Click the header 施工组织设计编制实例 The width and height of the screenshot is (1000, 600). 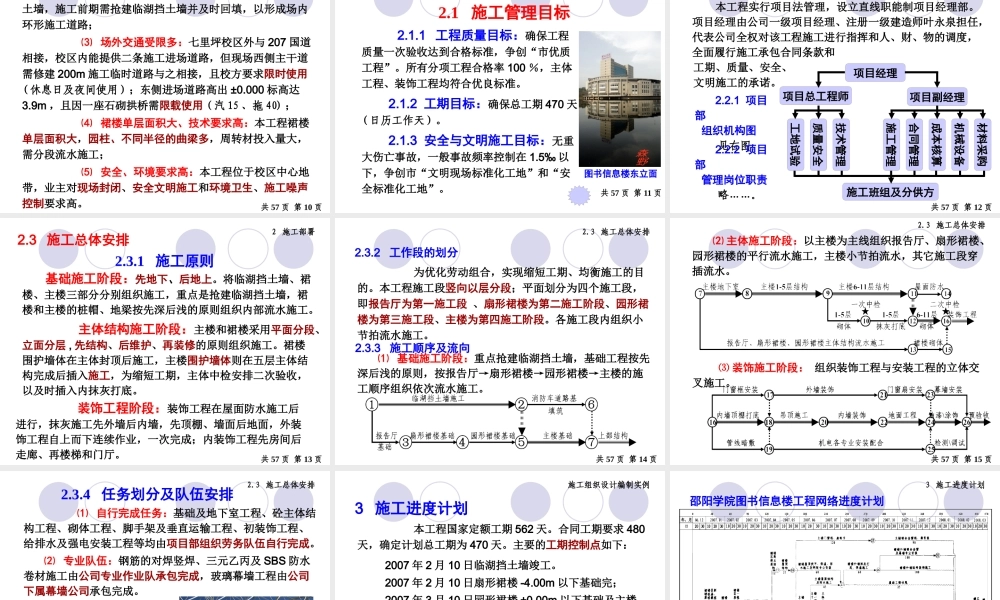pyautogui.click(x=609, y=485)
